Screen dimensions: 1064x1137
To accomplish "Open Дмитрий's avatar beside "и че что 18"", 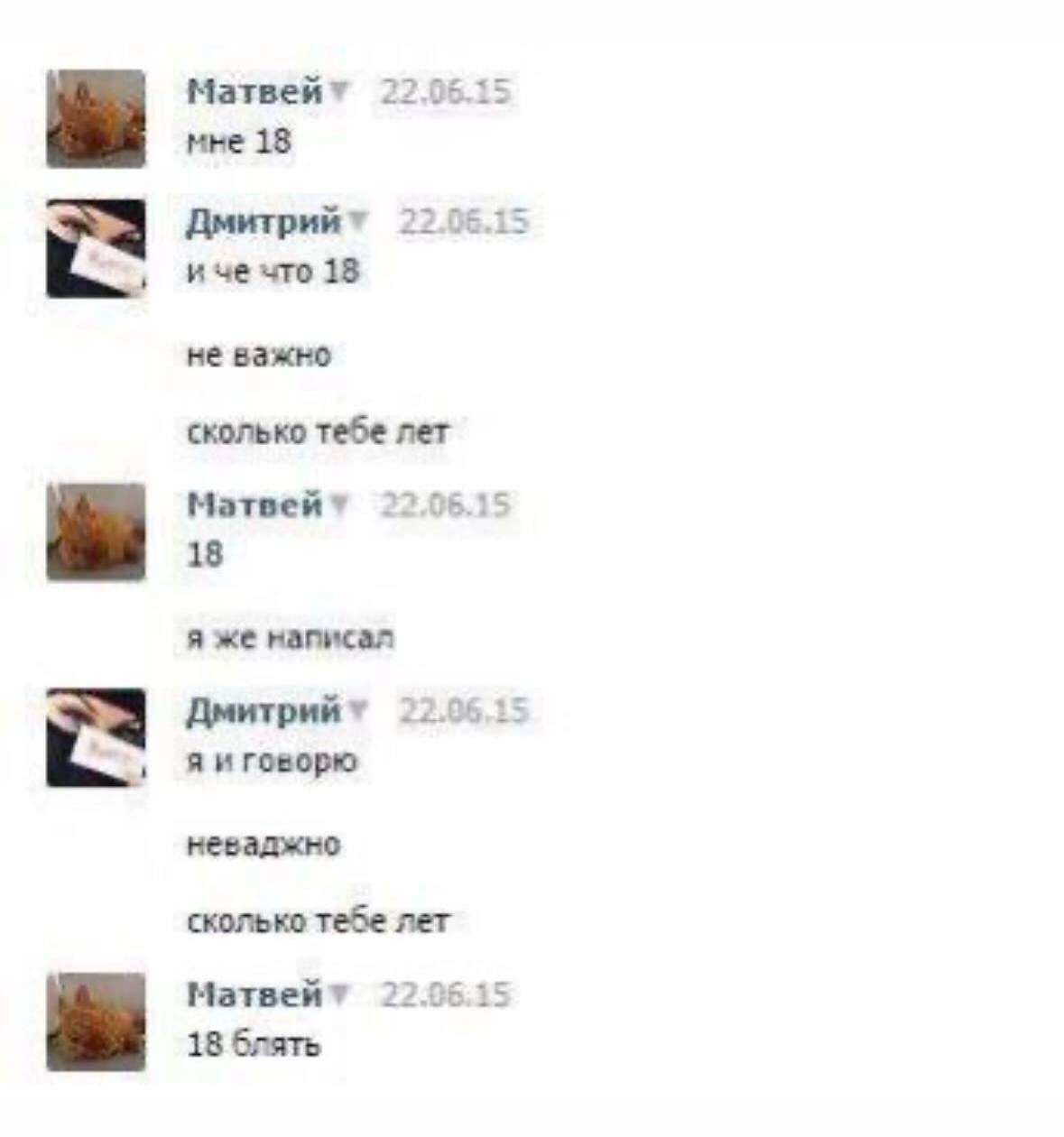I will point(97,248).
